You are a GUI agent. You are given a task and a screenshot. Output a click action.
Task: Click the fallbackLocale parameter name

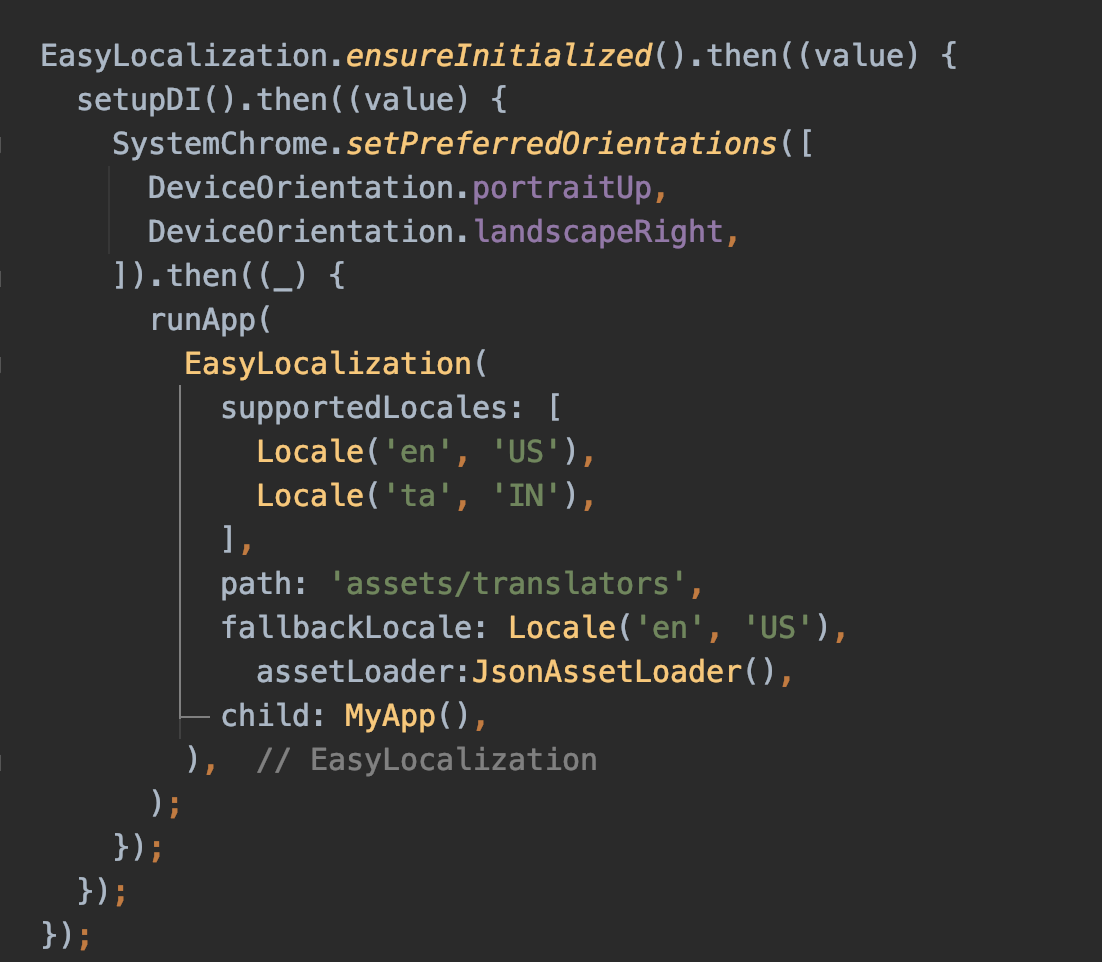[x=346, y=628]
